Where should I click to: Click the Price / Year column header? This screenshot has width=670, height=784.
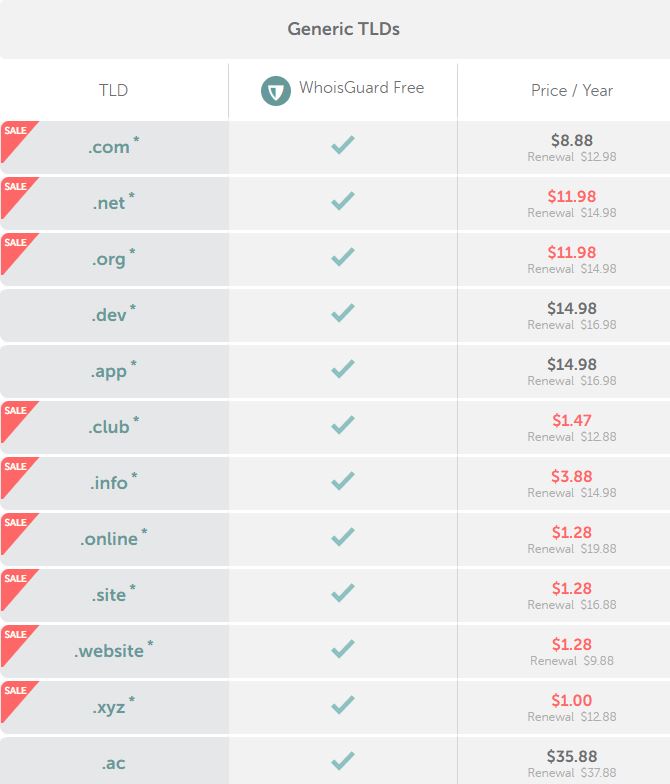click(572, 90)
